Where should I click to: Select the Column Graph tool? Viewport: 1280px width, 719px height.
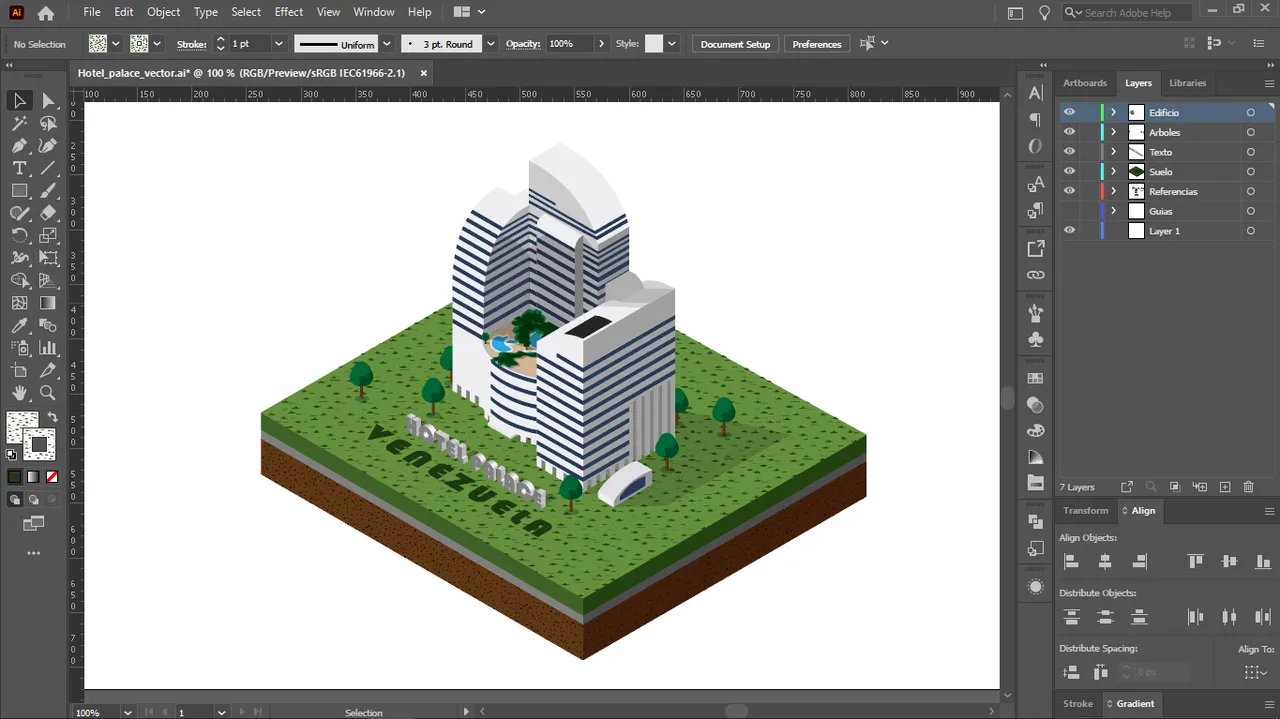(48, 348)
